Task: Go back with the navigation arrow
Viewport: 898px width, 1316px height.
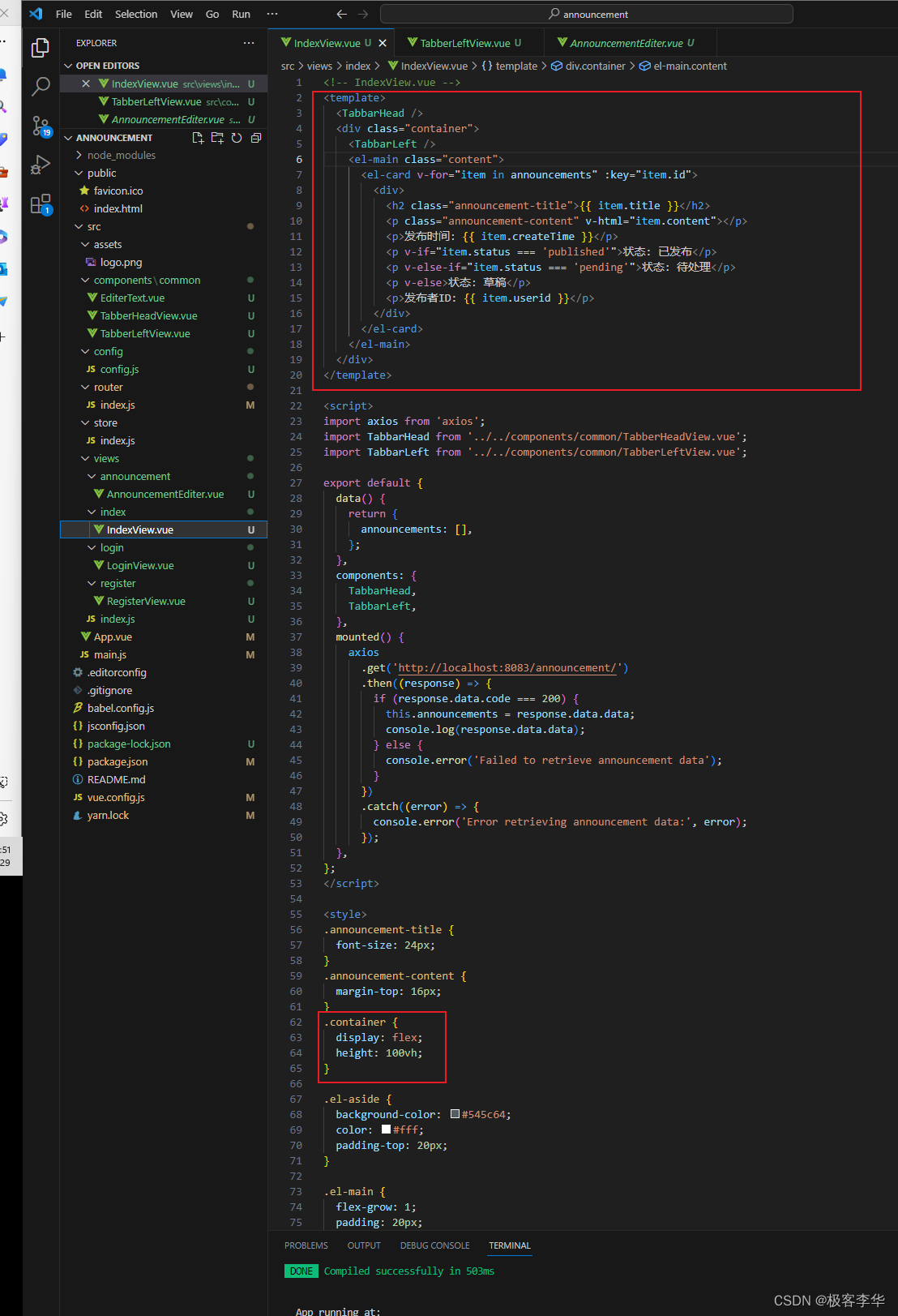Action: click(x=341, y=14)
